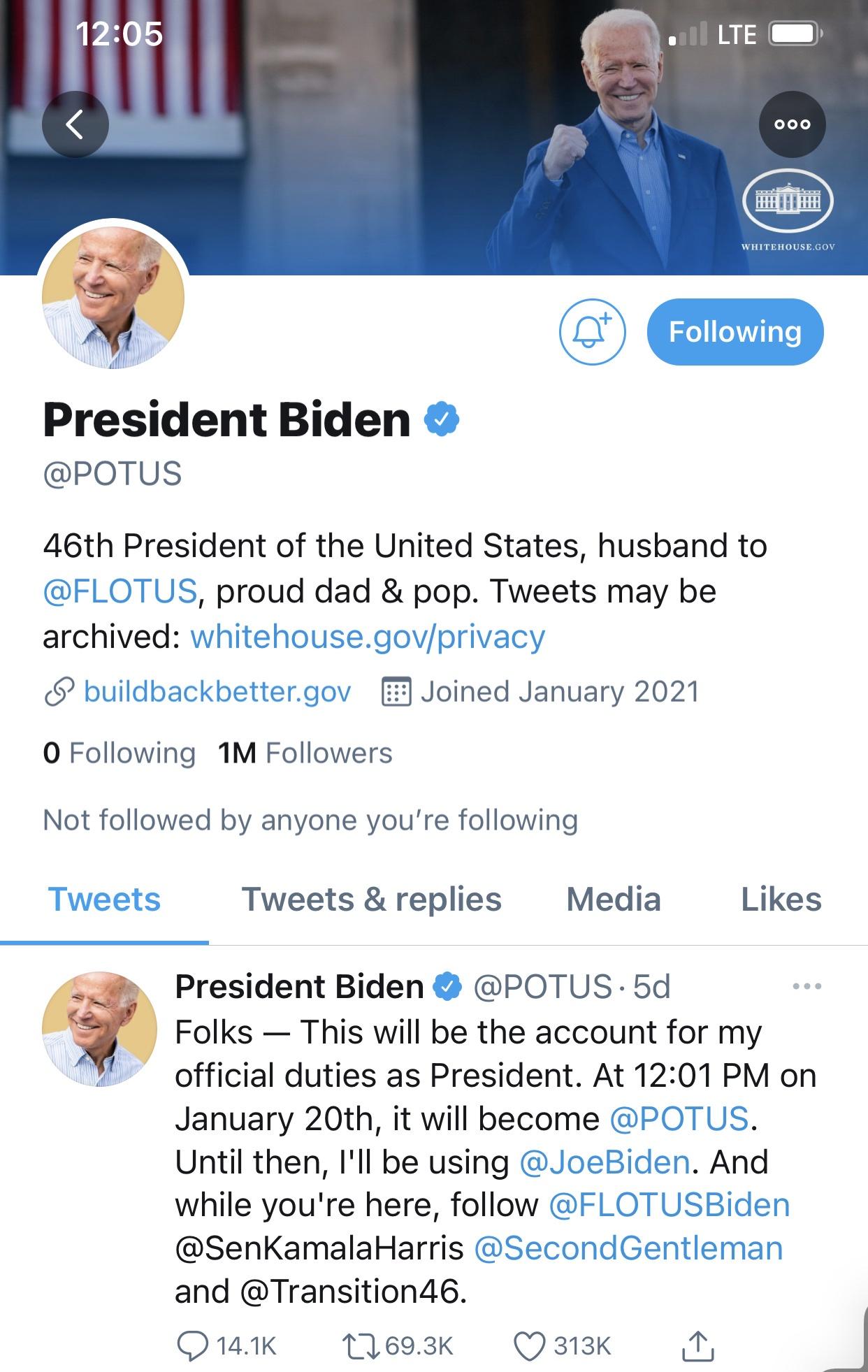Switch to the Media tab
The image size is (868, 1372).
613,900
